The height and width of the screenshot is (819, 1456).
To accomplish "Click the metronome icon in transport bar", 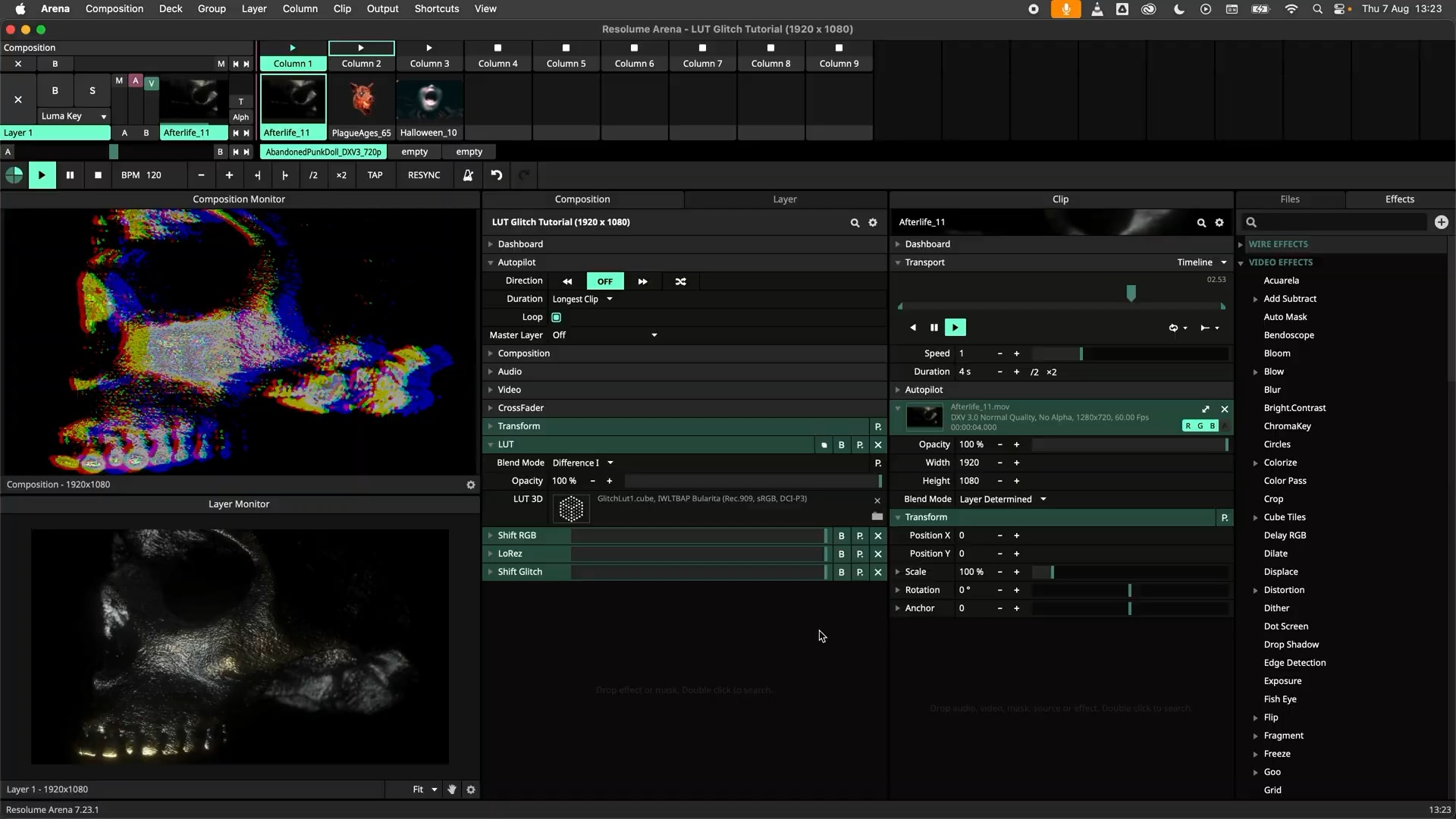I will [x=468, y=175].
